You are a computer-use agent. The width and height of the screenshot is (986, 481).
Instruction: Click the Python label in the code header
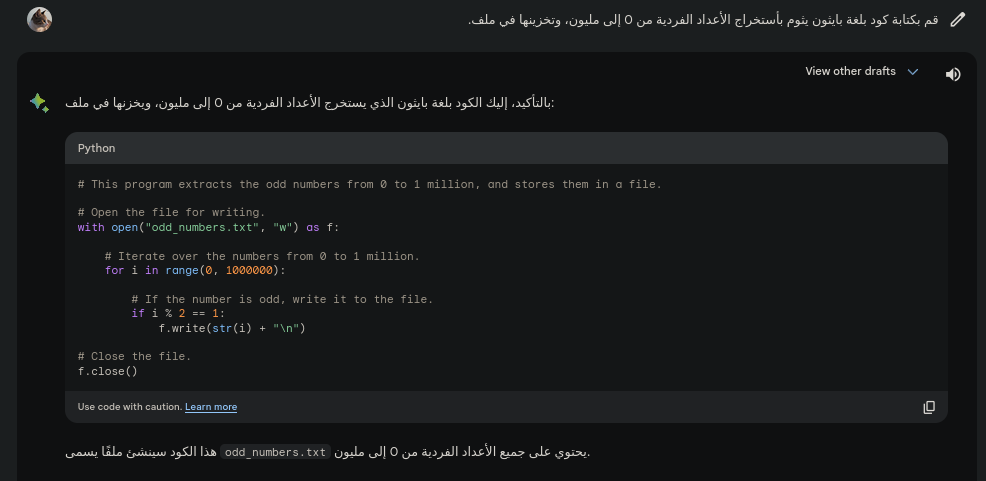[97, 148]
